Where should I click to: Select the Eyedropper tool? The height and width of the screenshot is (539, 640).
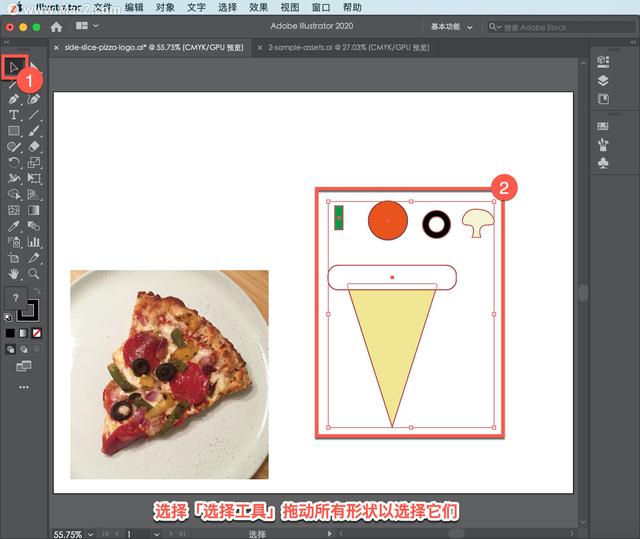13,226
